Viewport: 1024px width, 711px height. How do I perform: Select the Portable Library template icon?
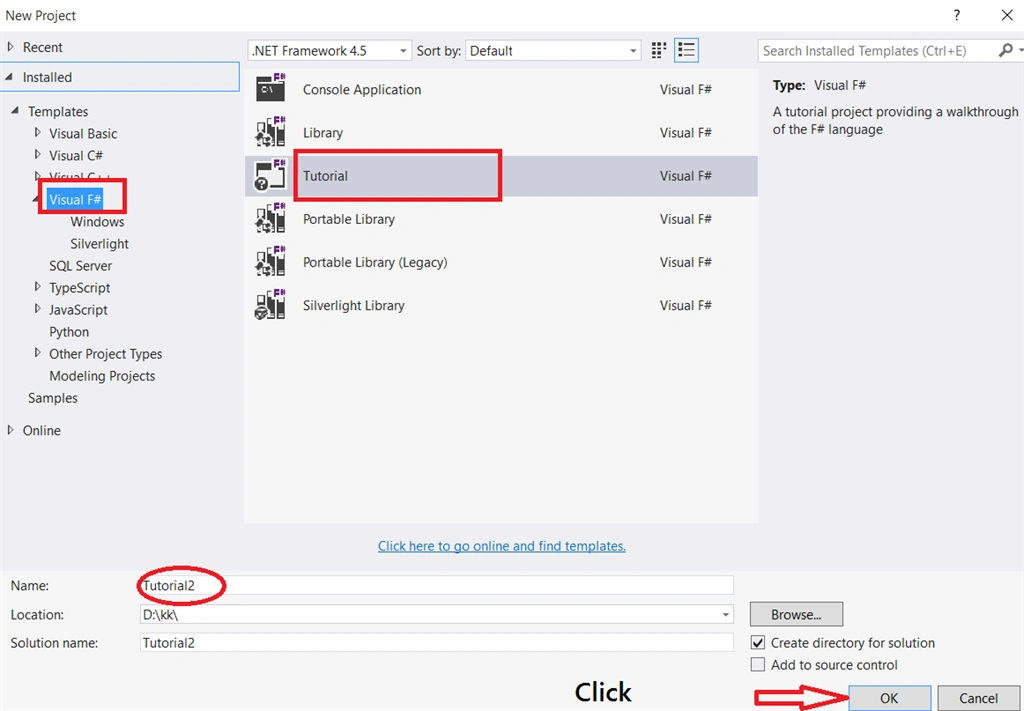pos(270,219)
